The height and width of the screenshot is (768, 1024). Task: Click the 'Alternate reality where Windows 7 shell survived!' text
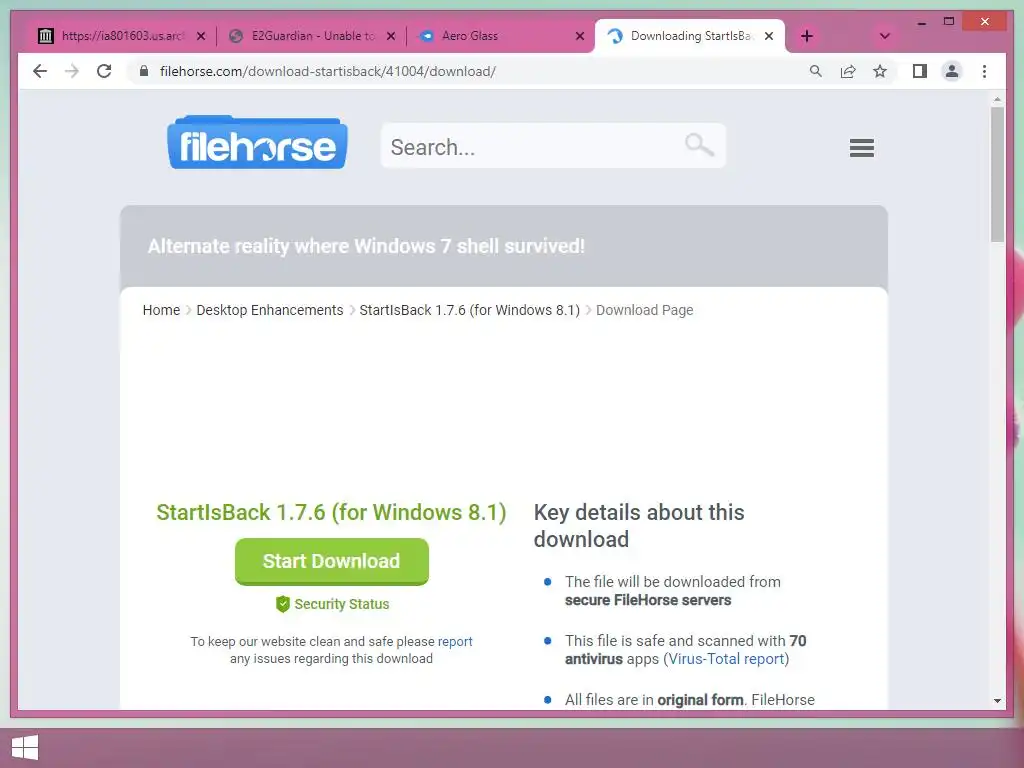(x=366, y=246)
